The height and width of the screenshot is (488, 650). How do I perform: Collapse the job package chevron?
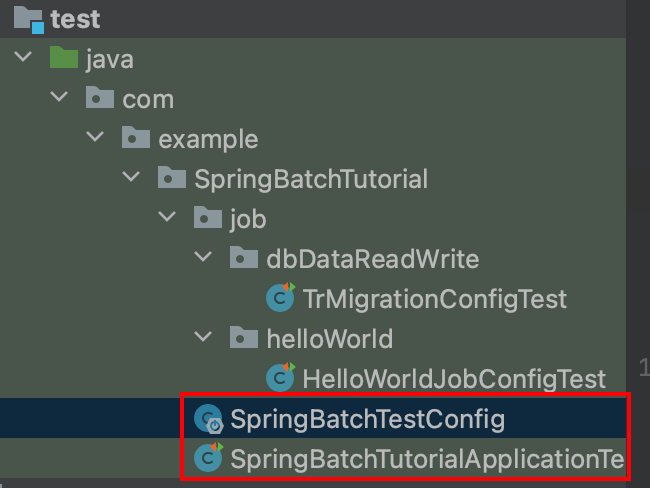click(167, 216)
